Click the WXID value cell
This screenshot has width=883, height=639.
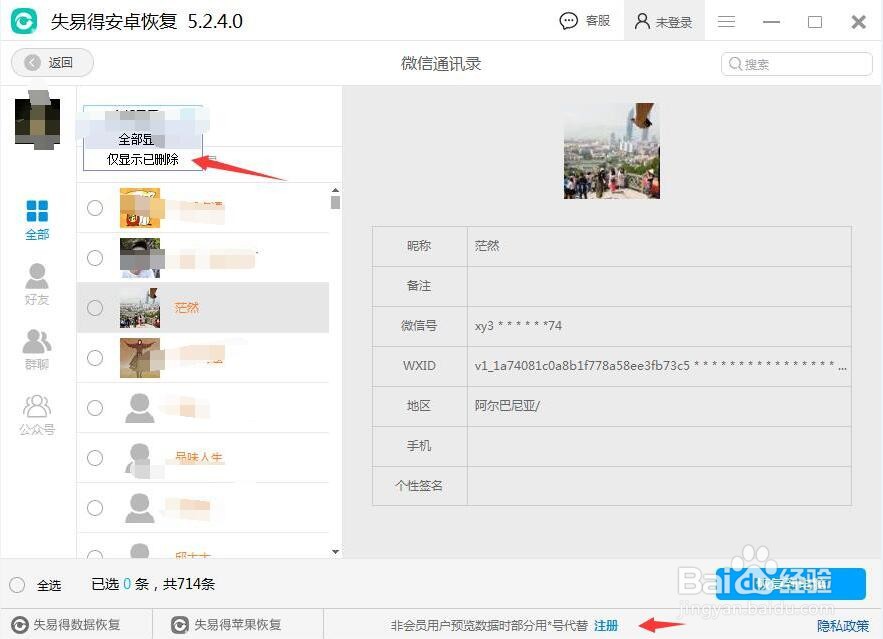(x=659, y=366)
